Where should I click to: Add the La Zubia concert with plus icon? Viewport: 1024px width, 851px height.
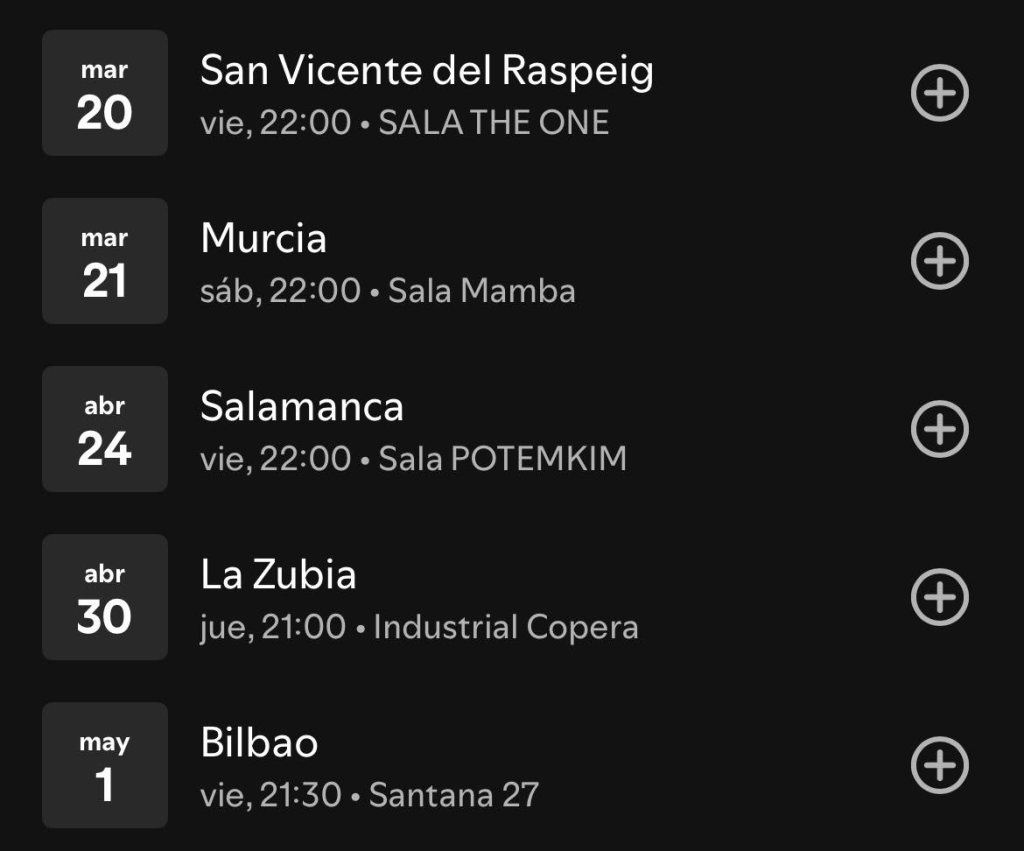pyautogui.click(x=939, y=597)
